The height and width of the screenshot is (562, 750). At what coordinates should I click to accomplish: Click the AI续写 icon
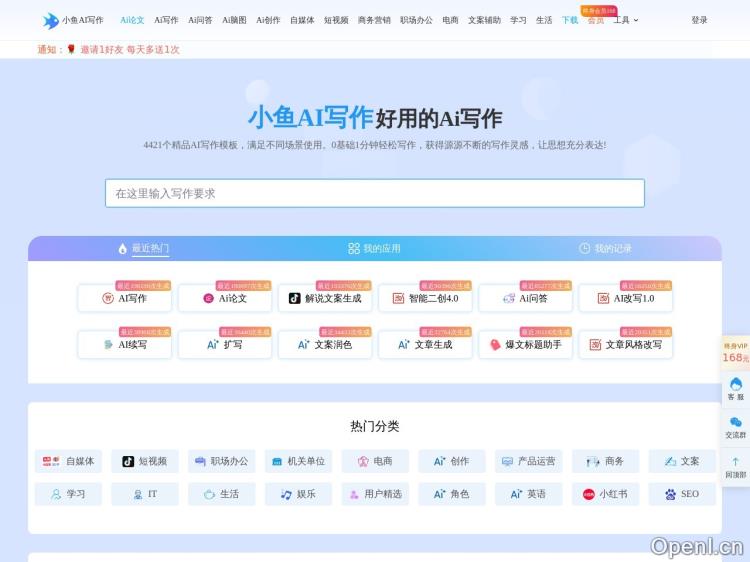click(109, 344)
